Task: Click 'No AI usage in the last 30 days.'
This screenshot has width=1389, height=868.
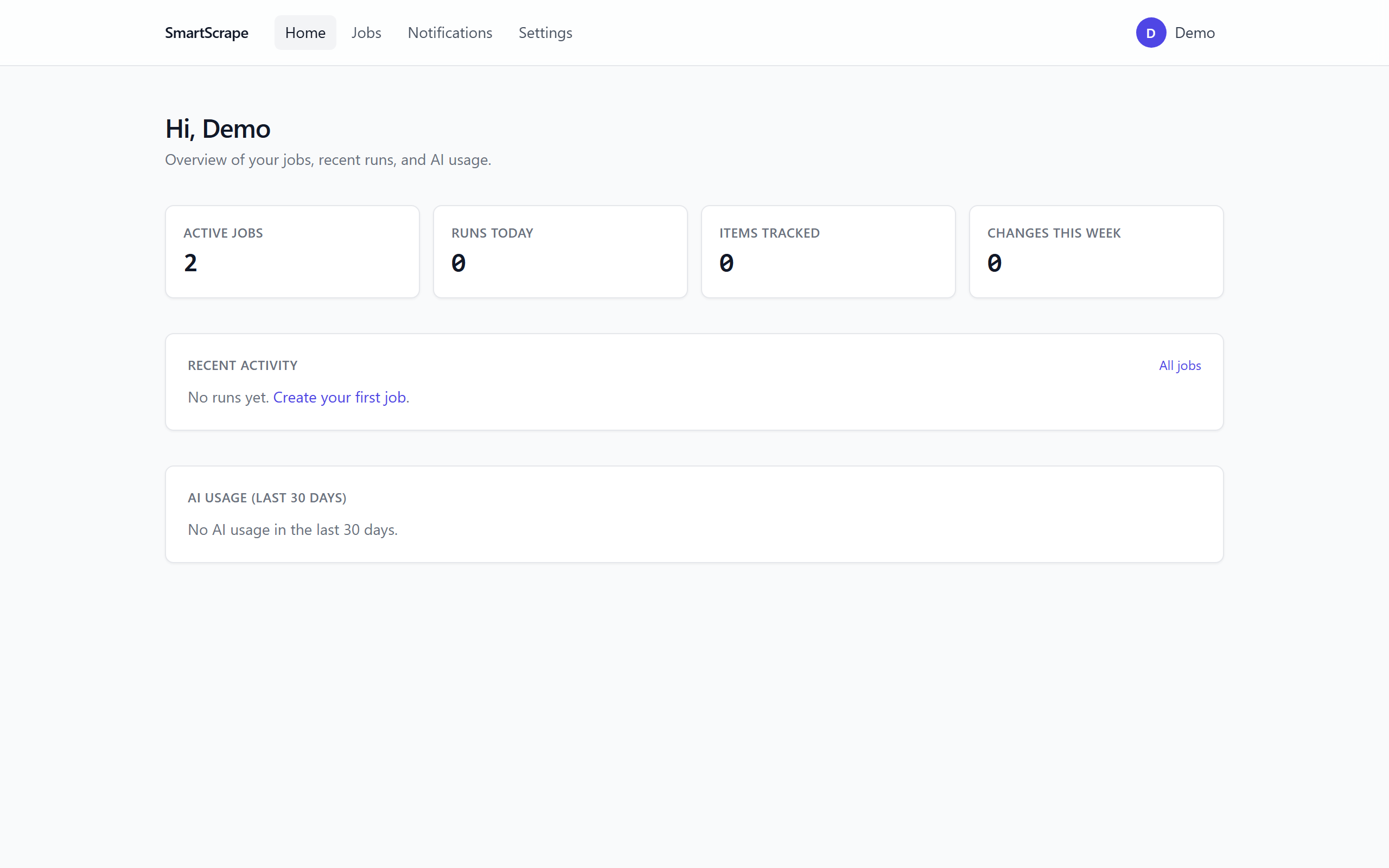Action: point(293,529)
